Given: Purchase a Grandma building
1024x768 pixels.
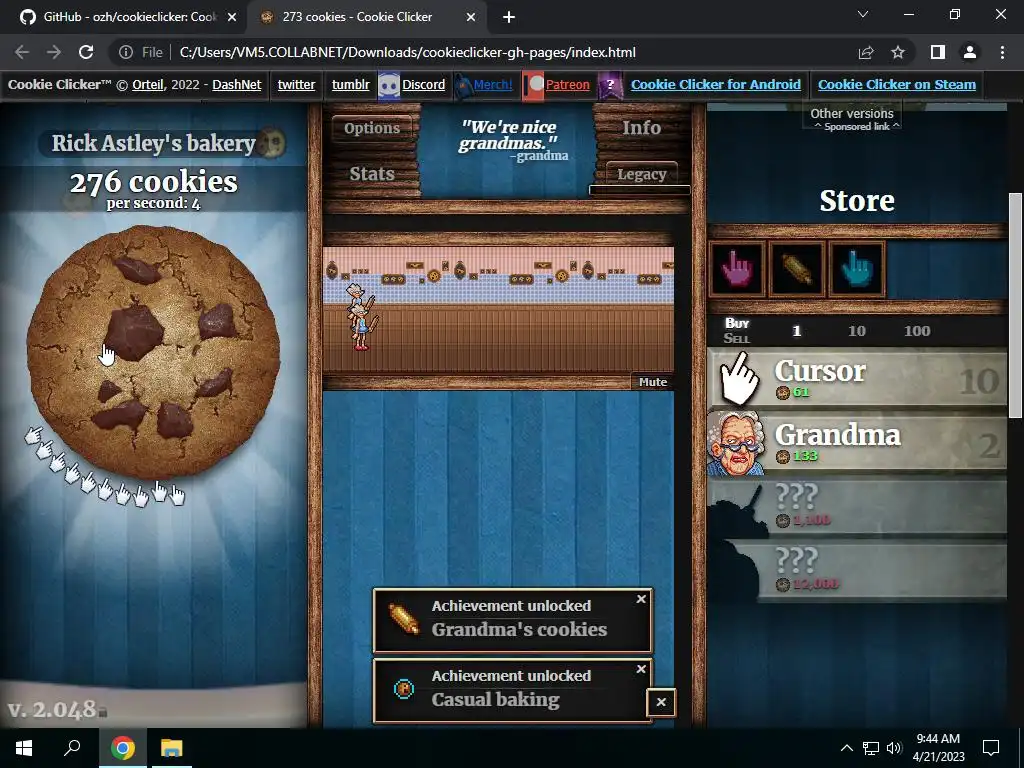Looking at the screenshot, I should [x=857, y=443].
